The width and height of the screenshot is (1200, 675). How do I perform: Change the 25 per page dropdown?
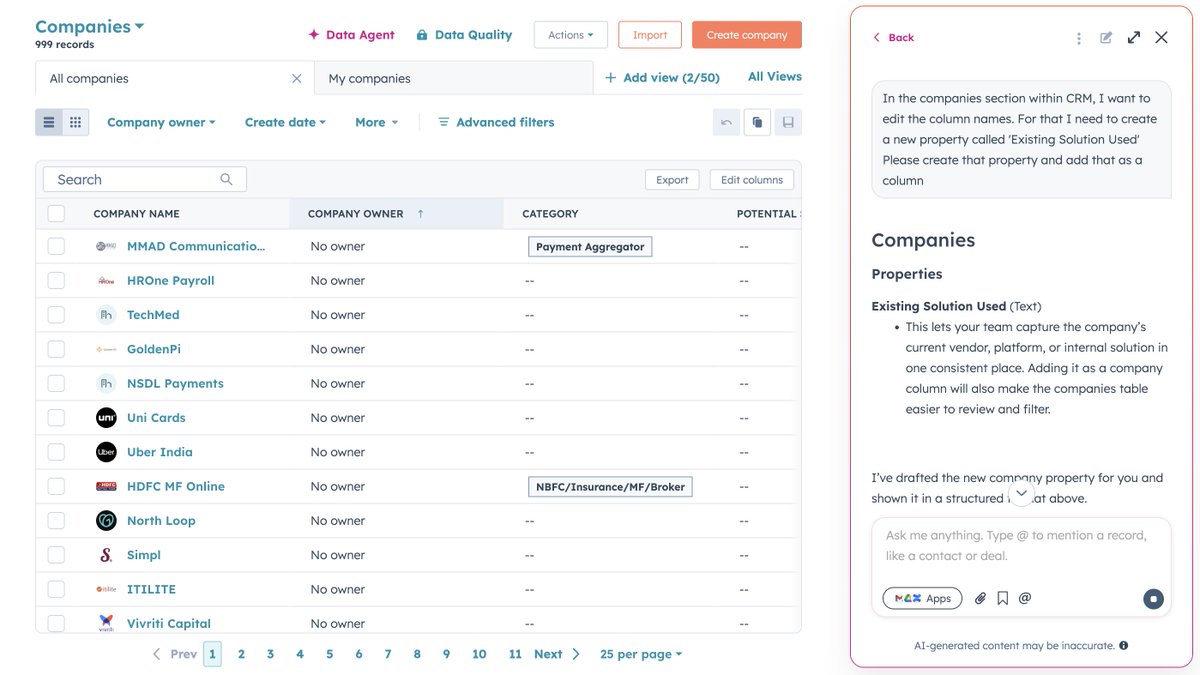click(641, 654)
